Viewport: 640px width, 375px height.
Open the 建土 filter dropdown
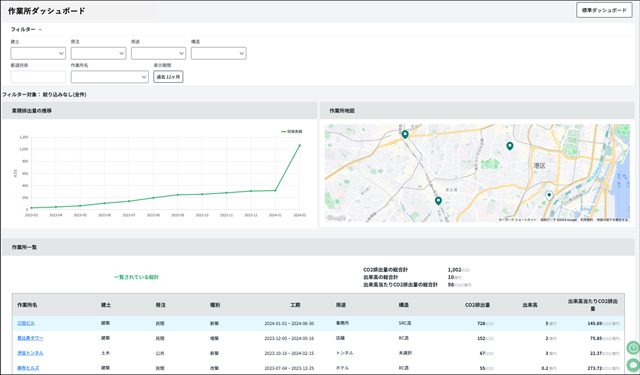[x=38, y=53]
